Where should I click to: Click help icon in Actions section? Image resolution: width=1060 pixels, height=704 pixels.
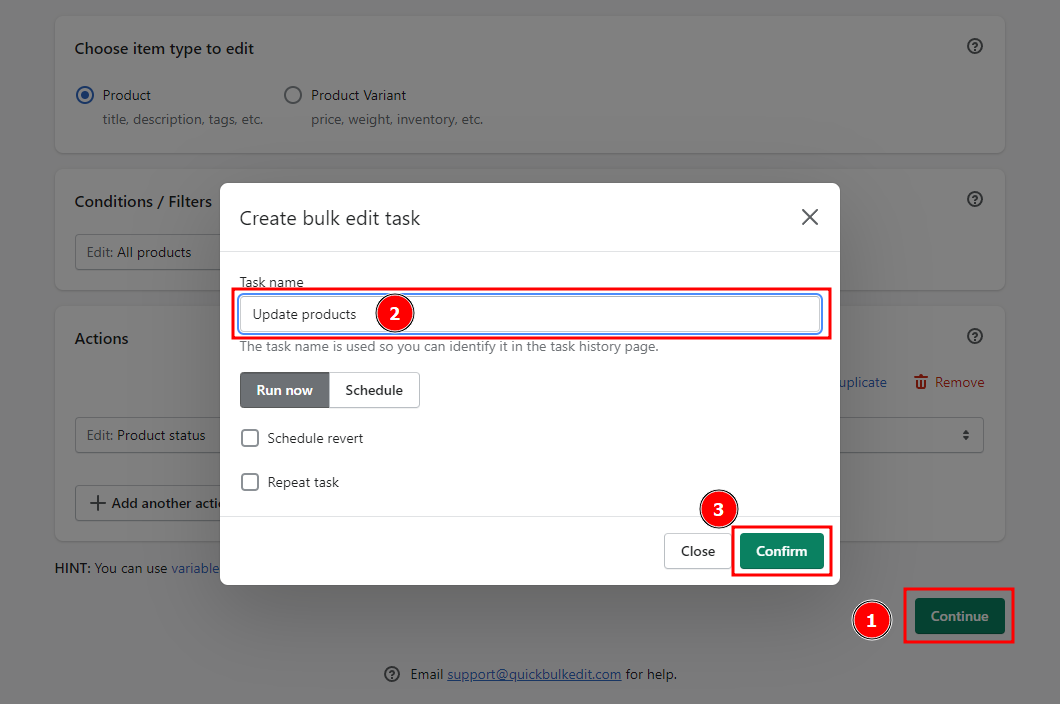tap(975, 337)
